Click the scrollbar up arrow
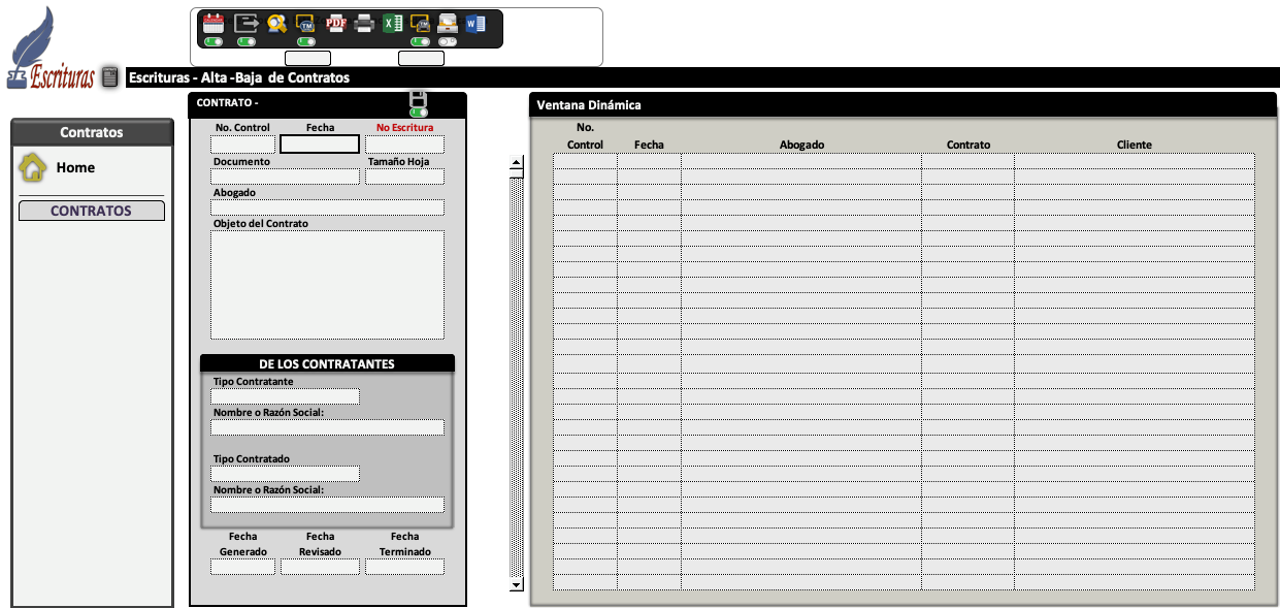The image size is (1280, 608). point(516,163)
